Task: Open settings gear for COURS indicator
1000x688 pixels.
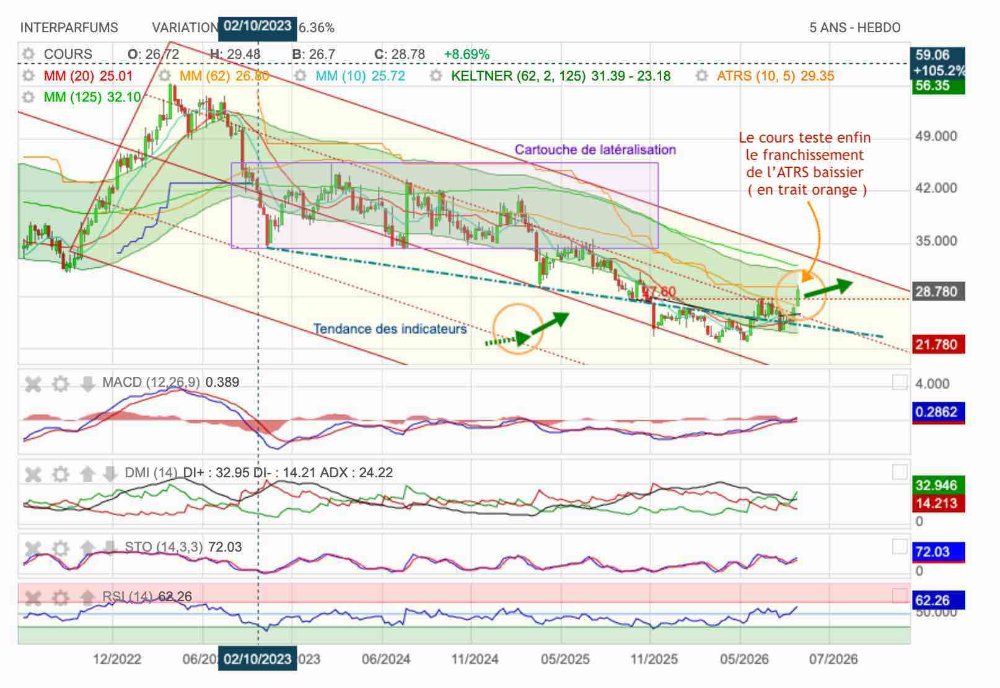Action: click(28, 54)
